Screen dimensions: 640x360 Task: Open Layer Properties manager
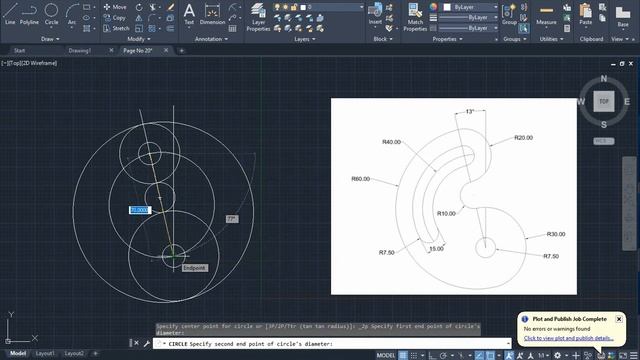pos(258,17)
